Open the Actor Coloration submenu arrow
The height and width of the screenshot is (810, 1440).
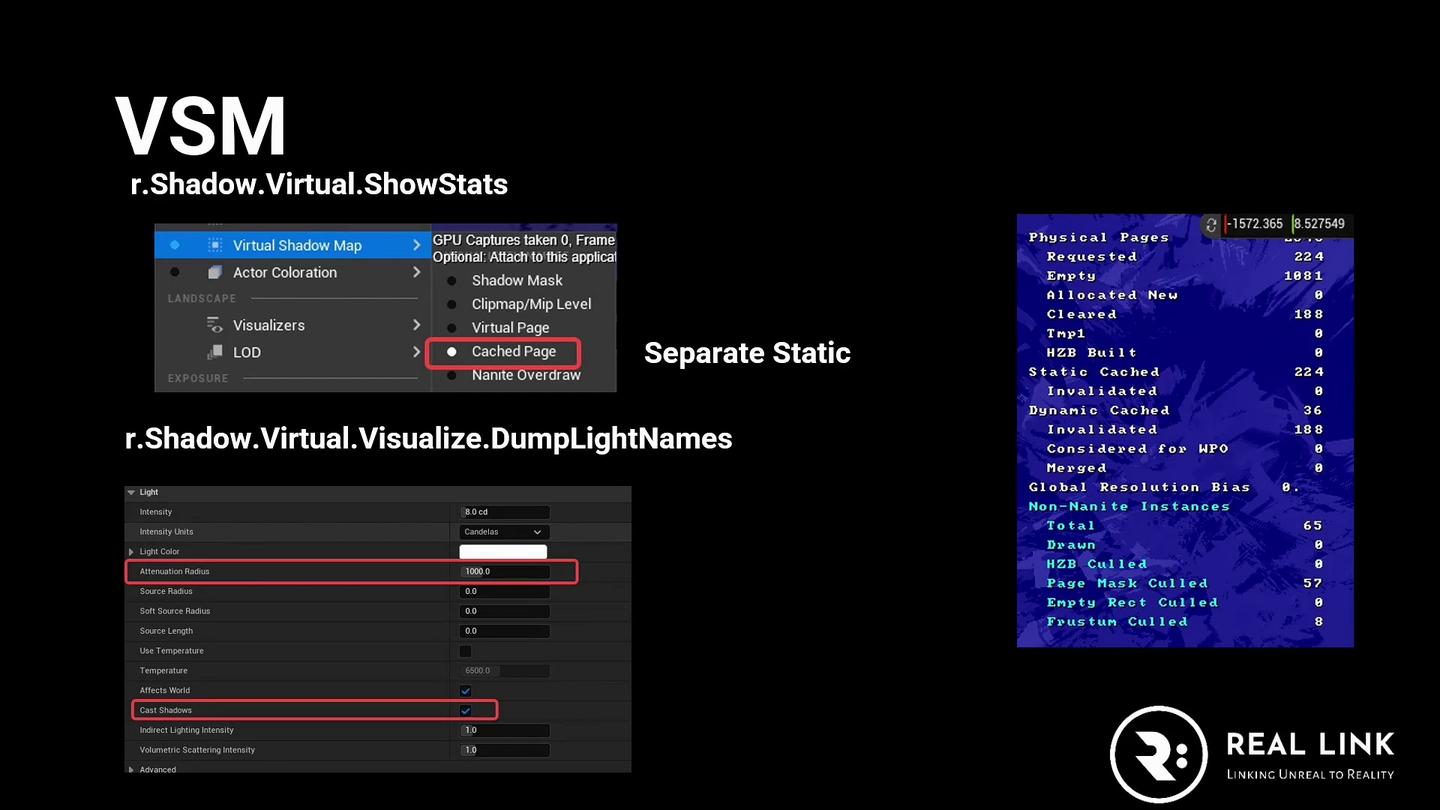tap(417, 272)
